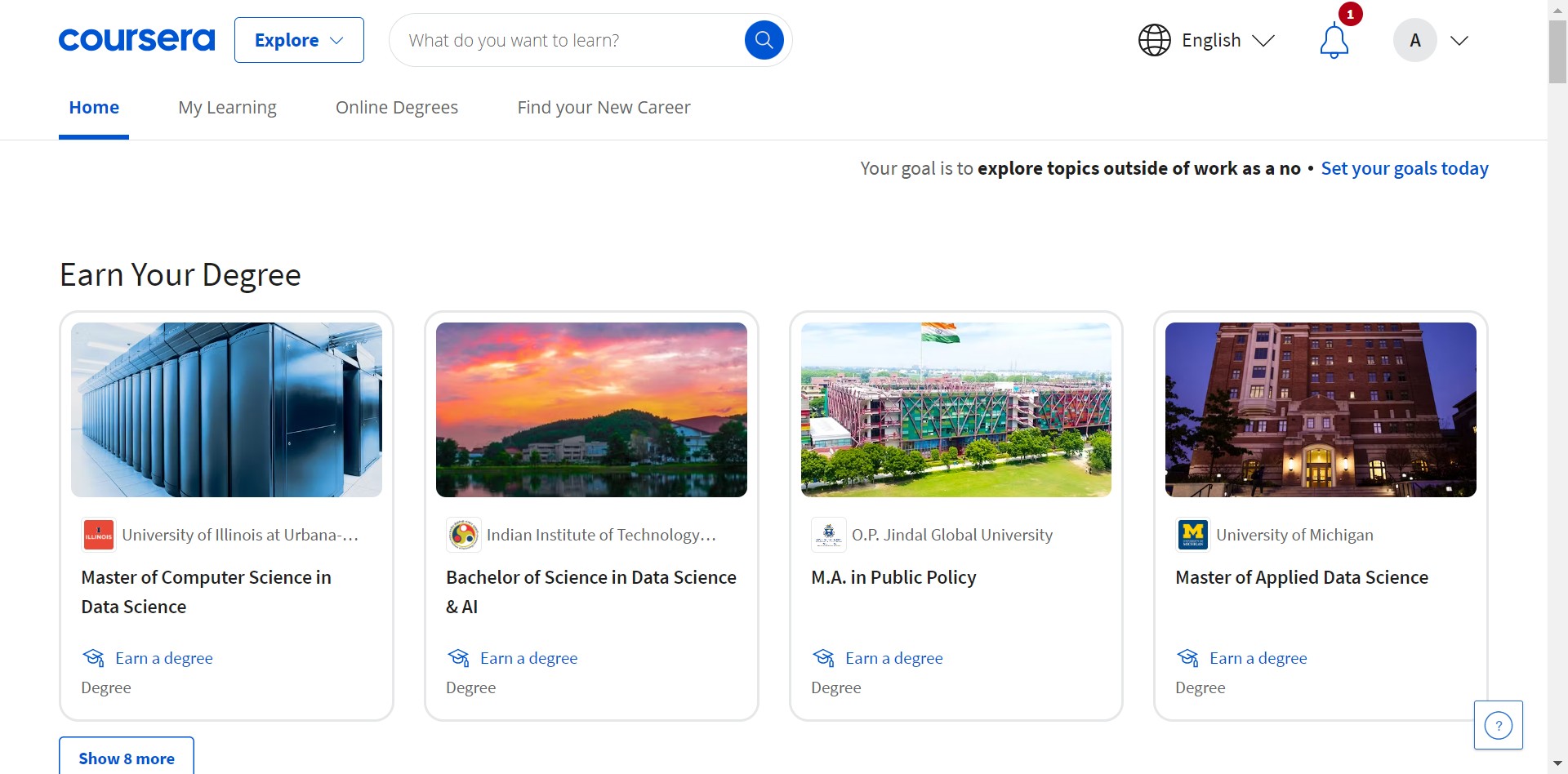This screenshot has height=774, width=1568.
Task: Open the M.A. in Public Policy degree
Action: 893,577
